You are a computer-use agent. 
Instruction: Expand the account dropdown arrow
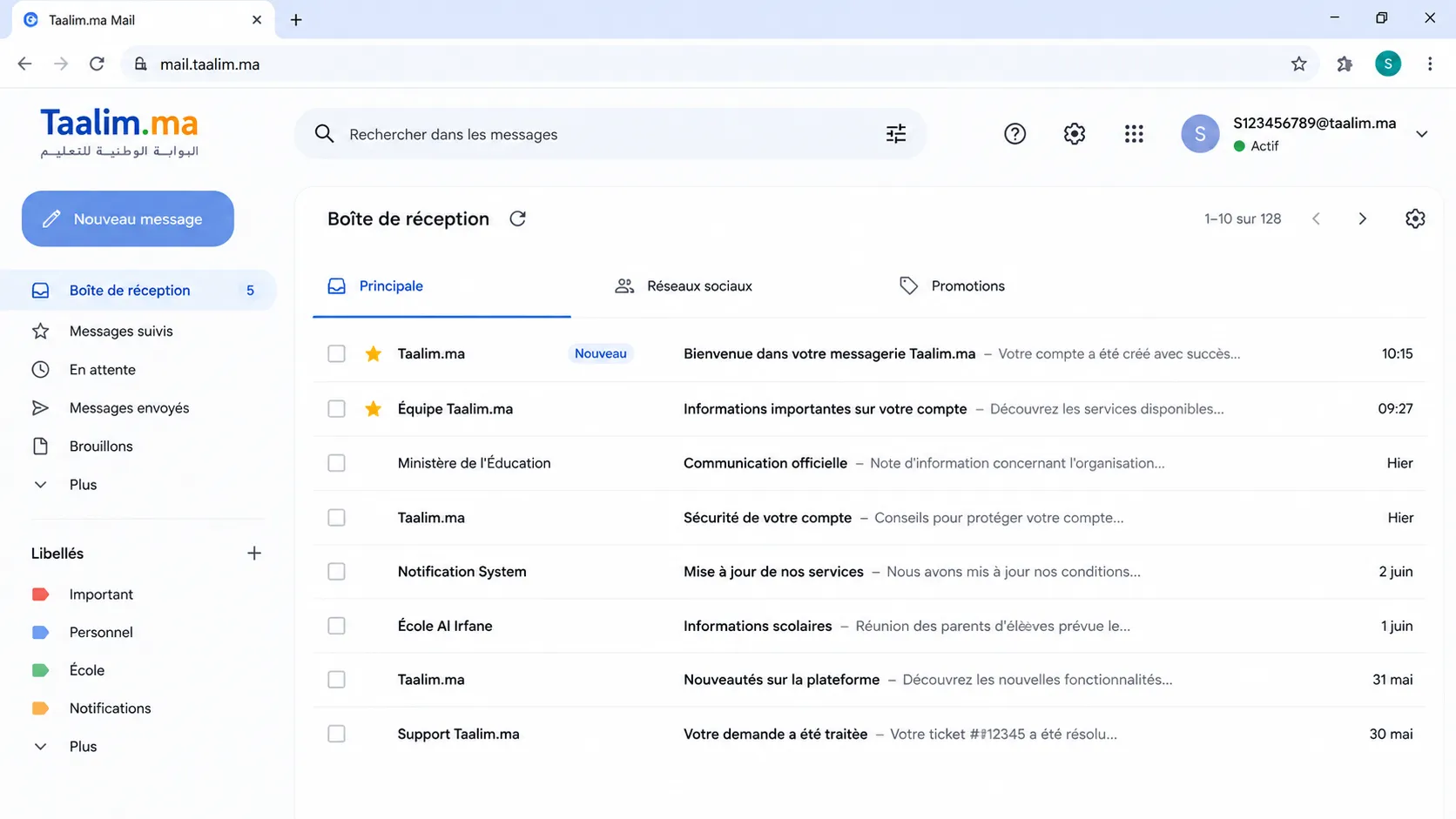pos(1421,134)
